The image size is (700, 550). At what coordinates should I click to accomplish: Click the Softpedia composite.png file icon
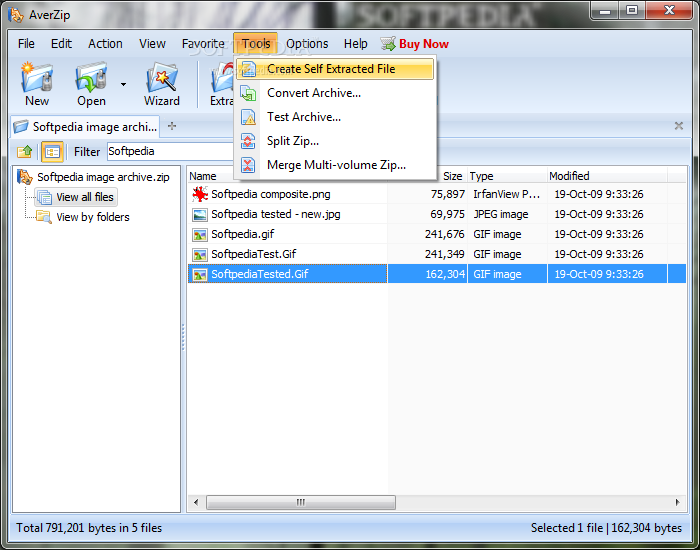point(200,194)
